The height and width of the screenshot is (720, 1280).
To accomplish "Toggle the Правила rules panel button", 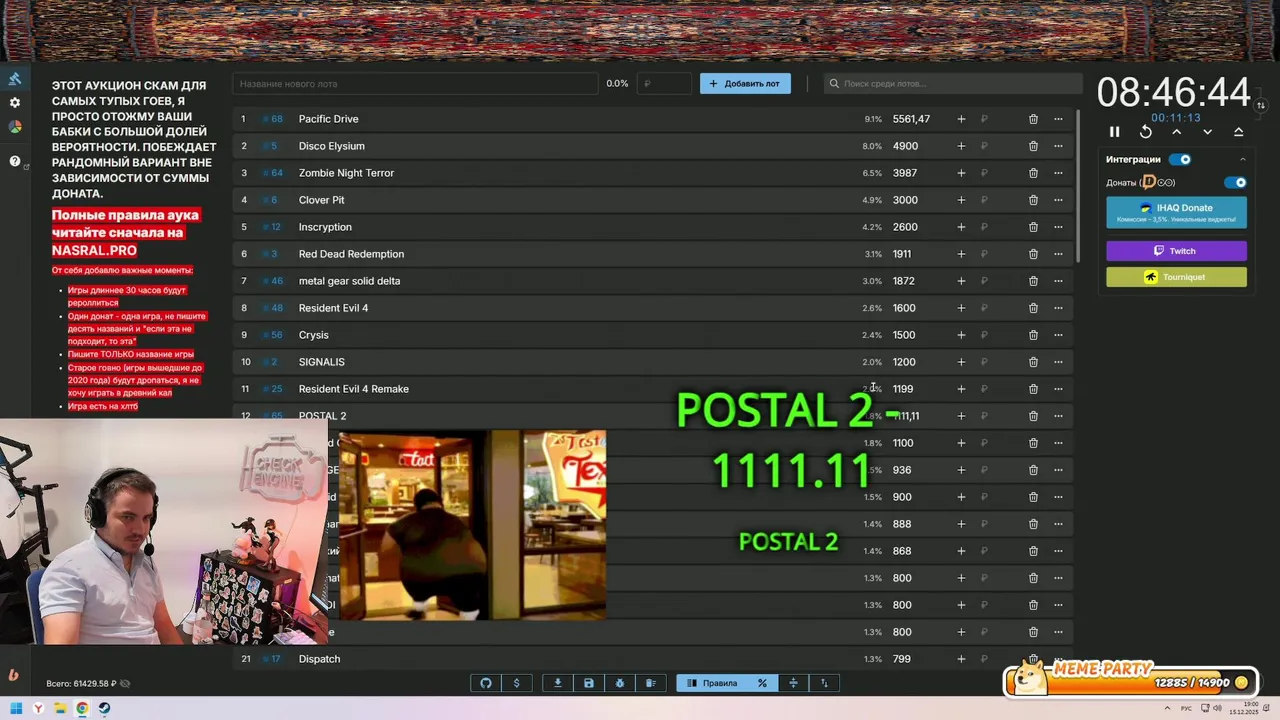I will click(712, 683).
